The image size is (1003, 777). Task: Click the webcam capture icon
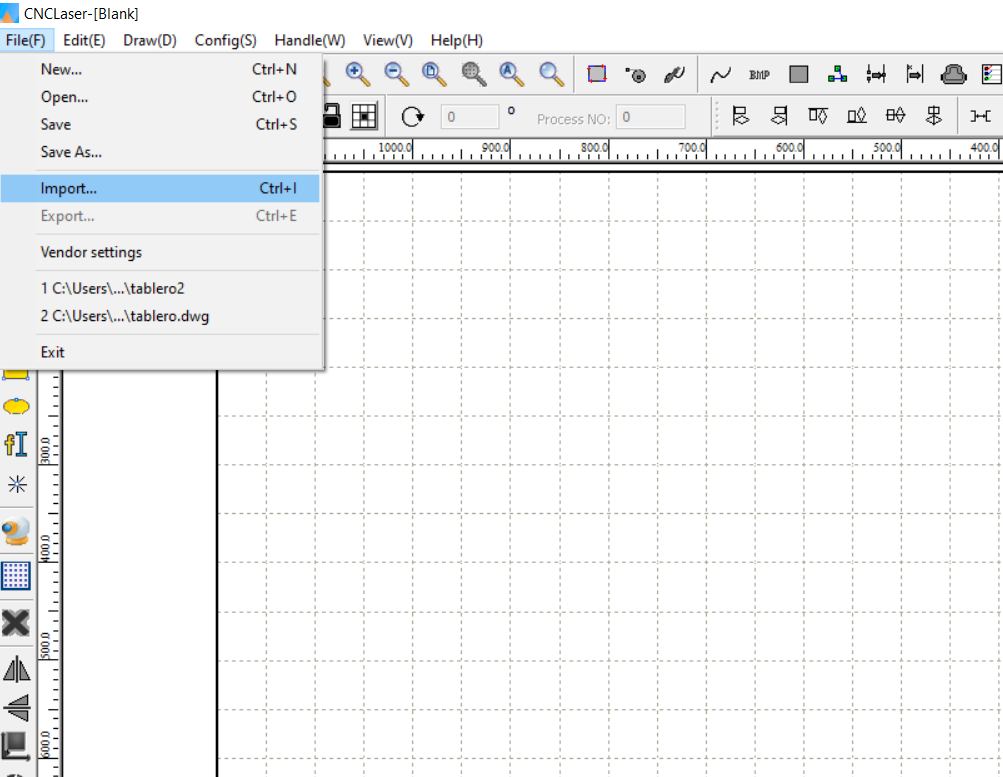pyautogui.click(x=17, y=530)
